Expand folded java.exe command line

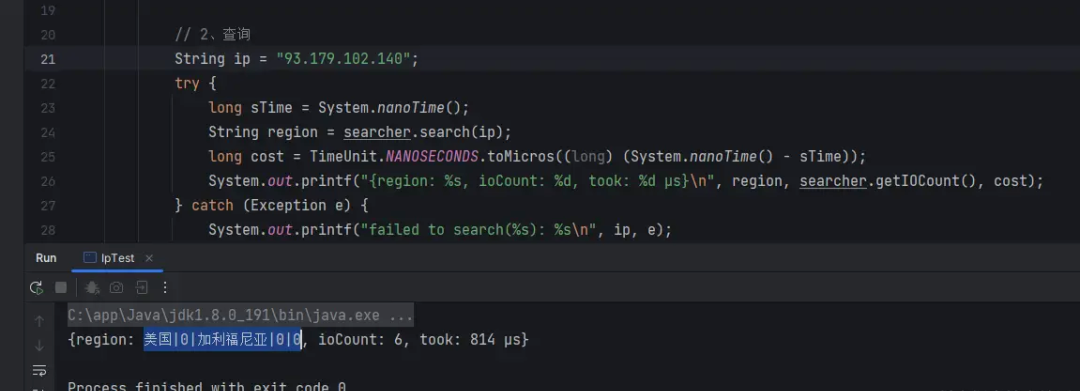240,315
